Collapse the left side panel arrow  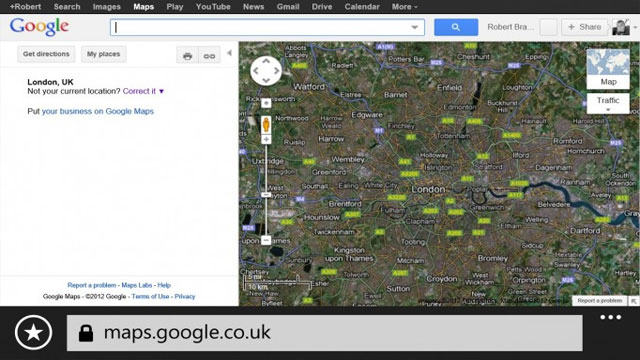coord(229,53)
